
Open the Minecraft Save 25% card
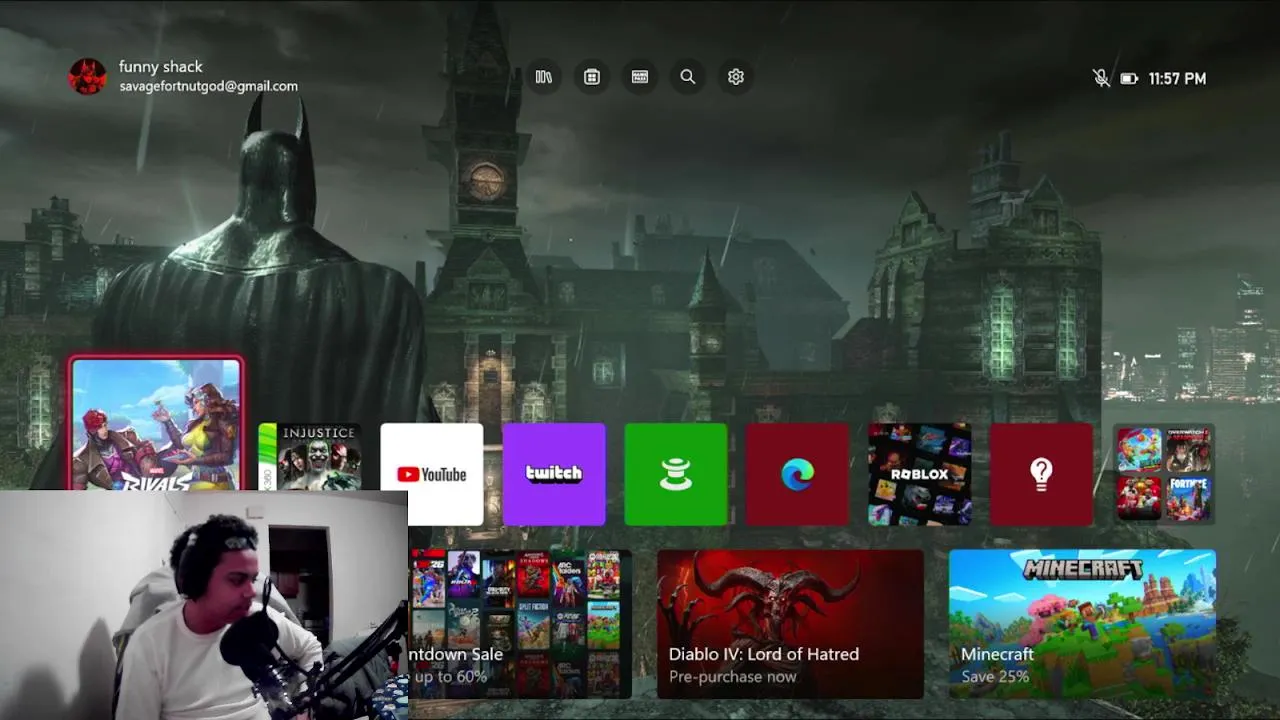(1082, 624)
